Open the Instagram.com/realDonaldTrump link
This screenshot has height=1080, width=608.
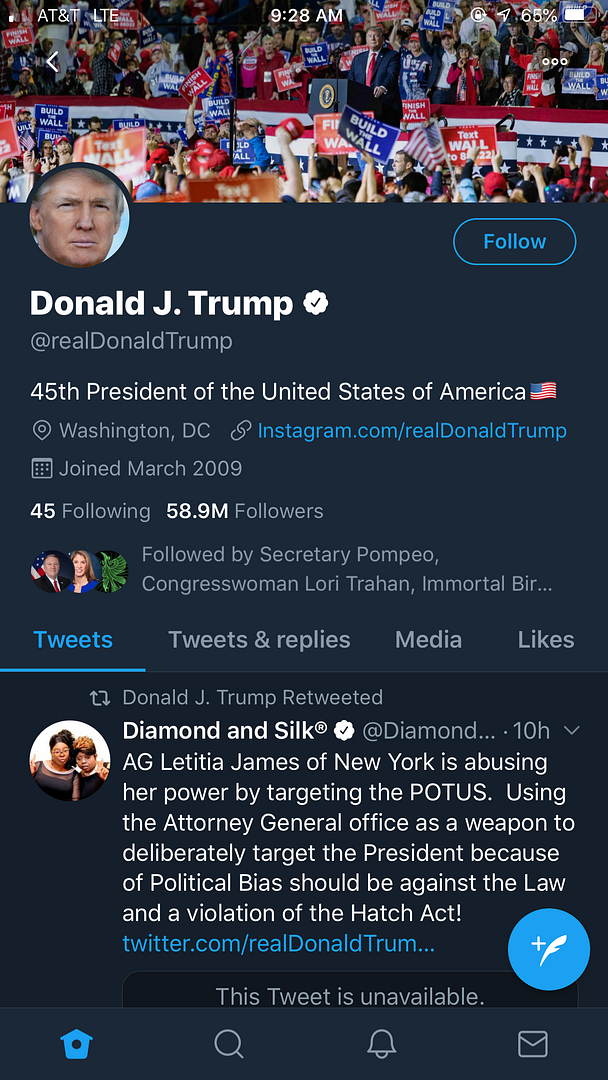coord(412,431)
